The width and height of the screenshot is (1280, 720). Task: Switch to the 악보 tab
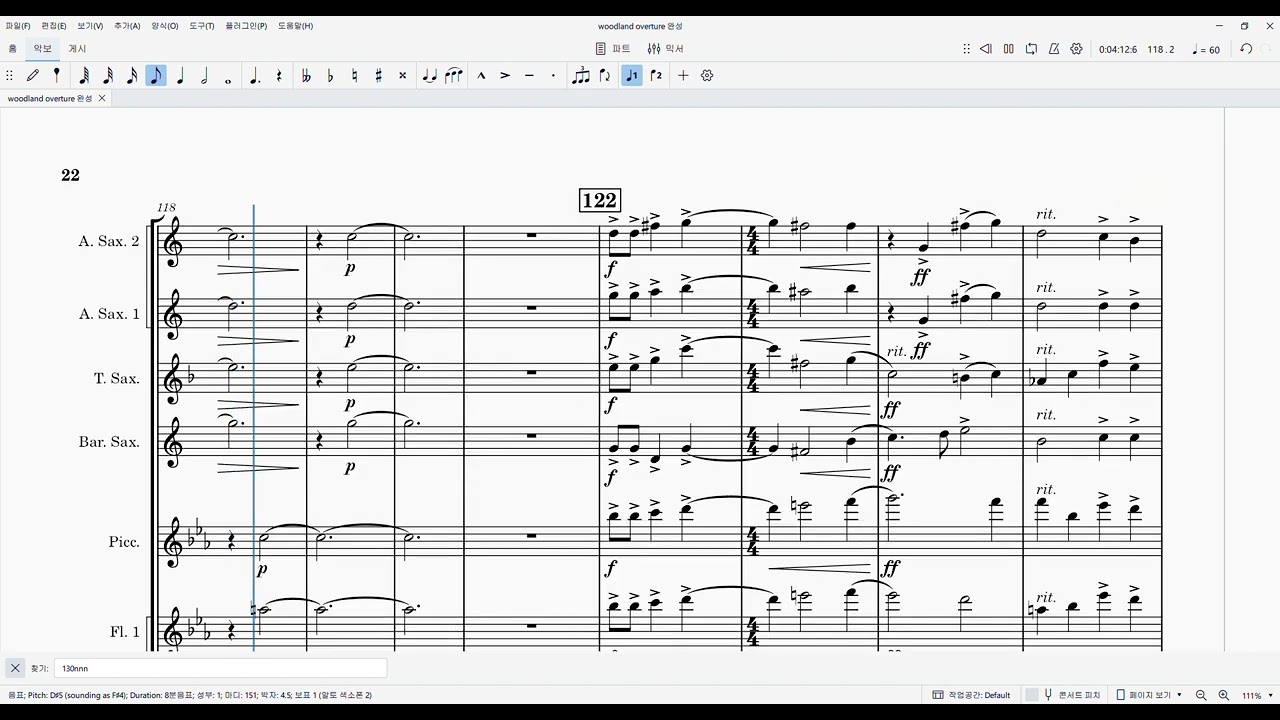click(x=43, y=48)
